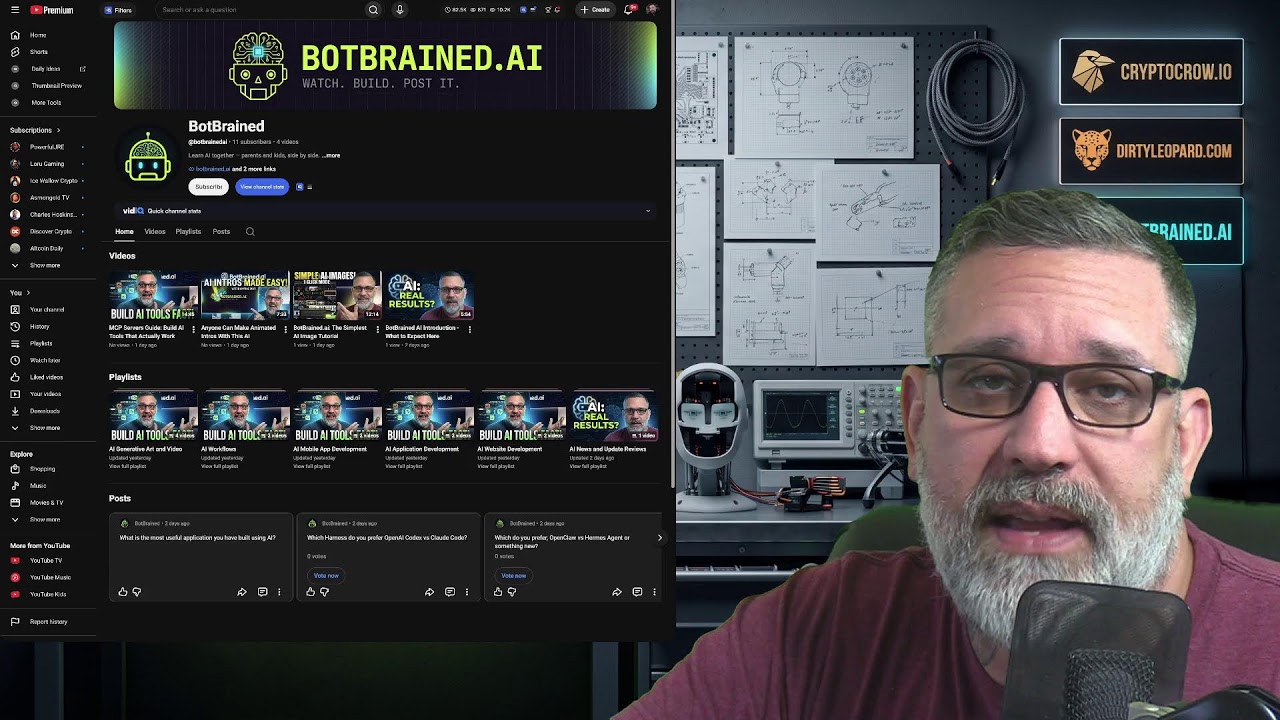Subscribe to the BotBrained channel

[x=209, y=187]
